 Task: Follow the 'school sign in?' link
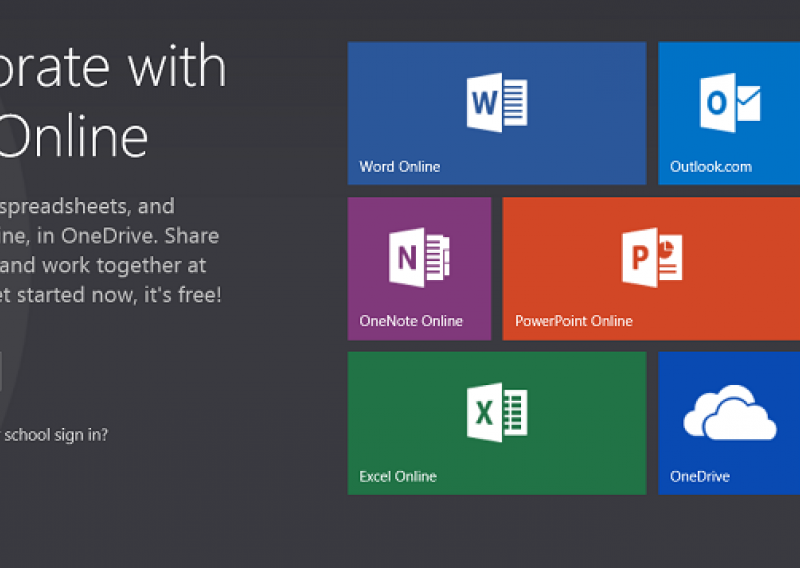click(x=54, y=435)
